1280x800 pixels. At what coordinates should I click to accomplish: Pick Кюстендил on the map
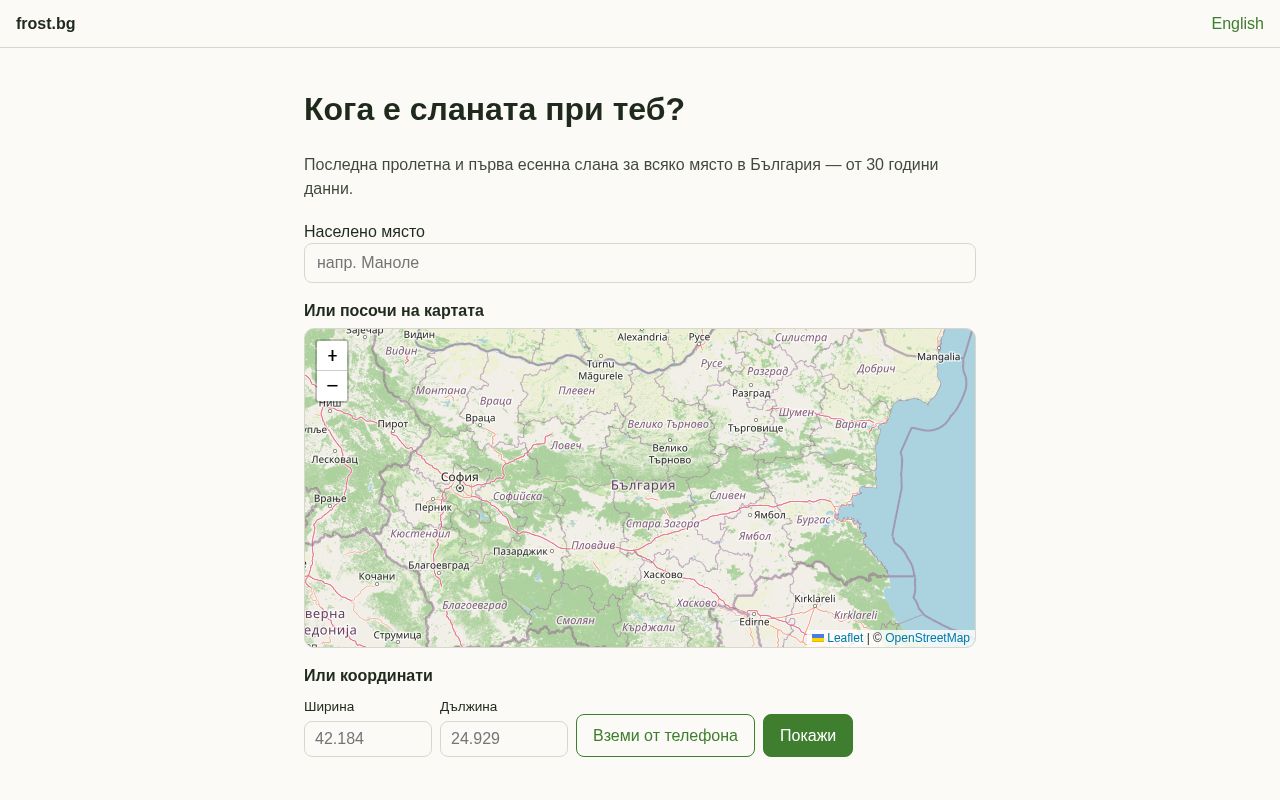coord(420,534)
